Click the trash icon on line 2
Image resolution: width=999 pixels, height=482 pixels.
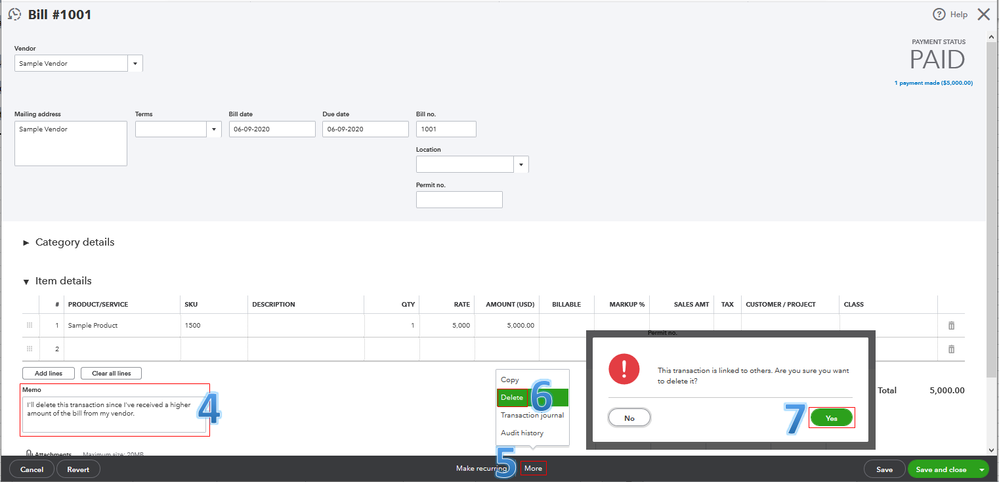(951, 349)
